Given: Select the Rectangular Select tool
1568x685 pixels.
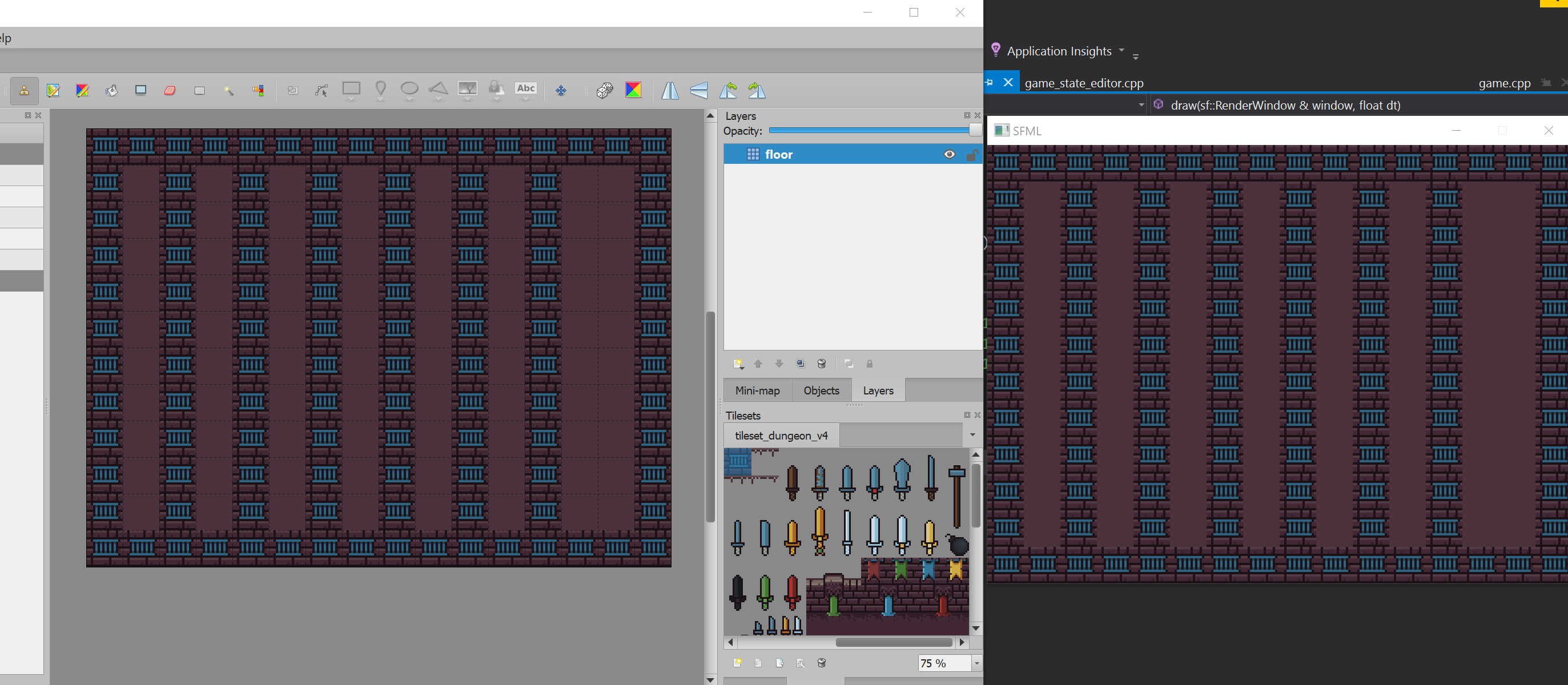Looking at the screenshot, I should [x=199, y=91].
